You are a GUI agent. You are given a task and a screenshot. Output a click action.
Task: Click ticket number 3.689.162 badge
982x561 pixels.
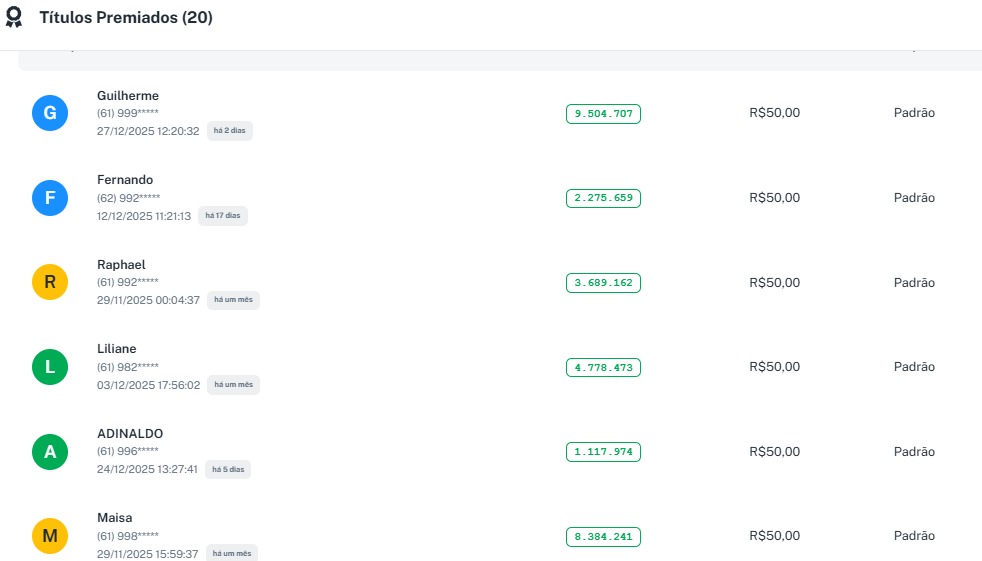click(x=603, y=283)
